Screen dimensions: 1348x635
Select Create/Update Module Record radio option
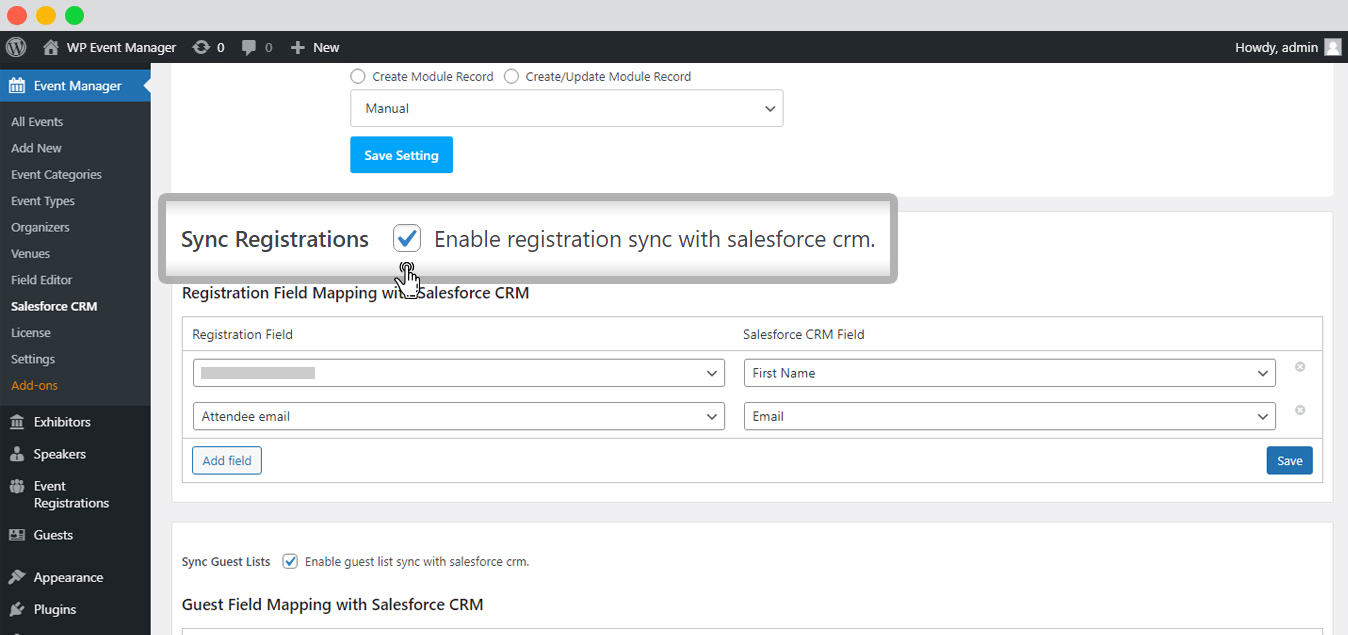pos(511,76)
